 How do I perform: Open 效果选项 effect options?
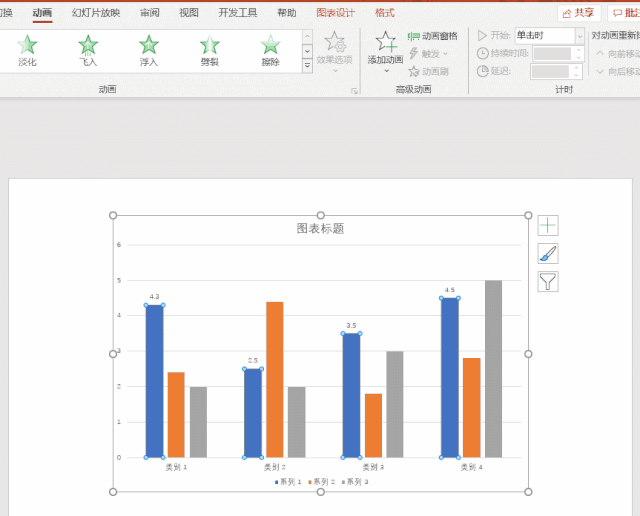(334, 51)
